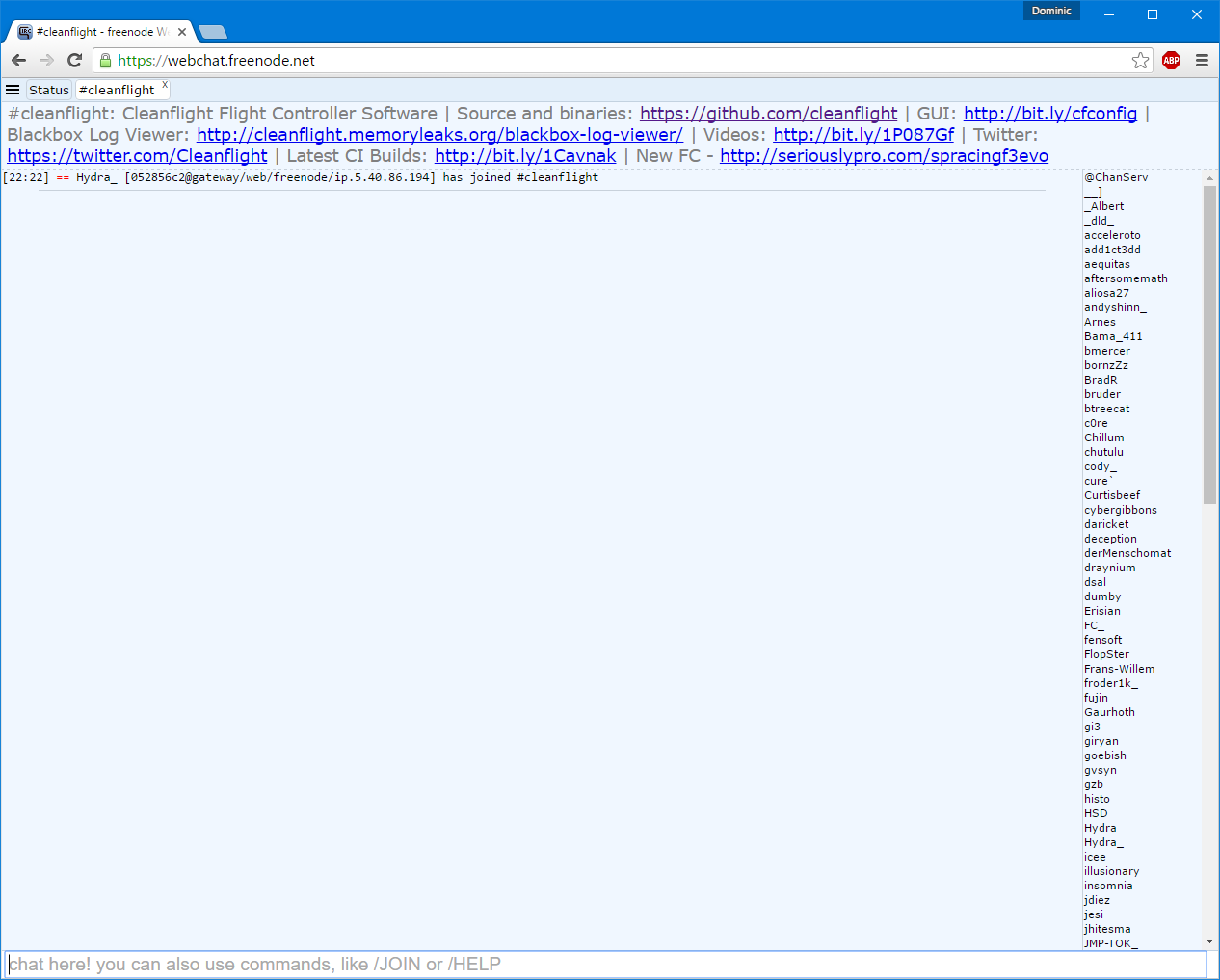
Task: Open the Adblock Plus extension icon
Action: [1172, 60]
